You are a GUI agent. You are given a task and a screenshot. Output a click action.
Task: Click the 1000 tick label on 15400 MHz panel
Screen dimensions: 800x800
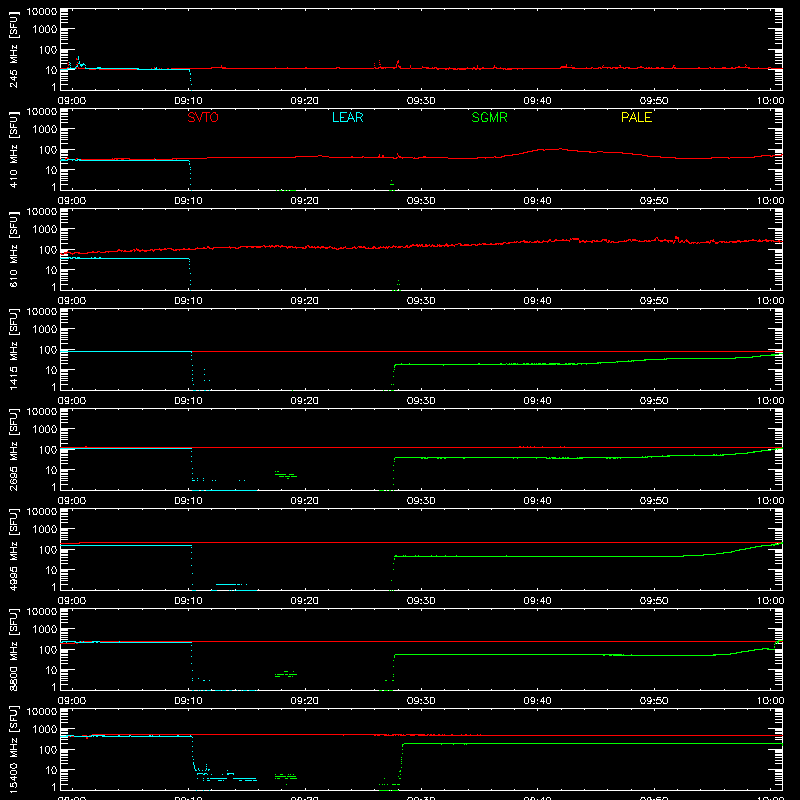point(44,730)
